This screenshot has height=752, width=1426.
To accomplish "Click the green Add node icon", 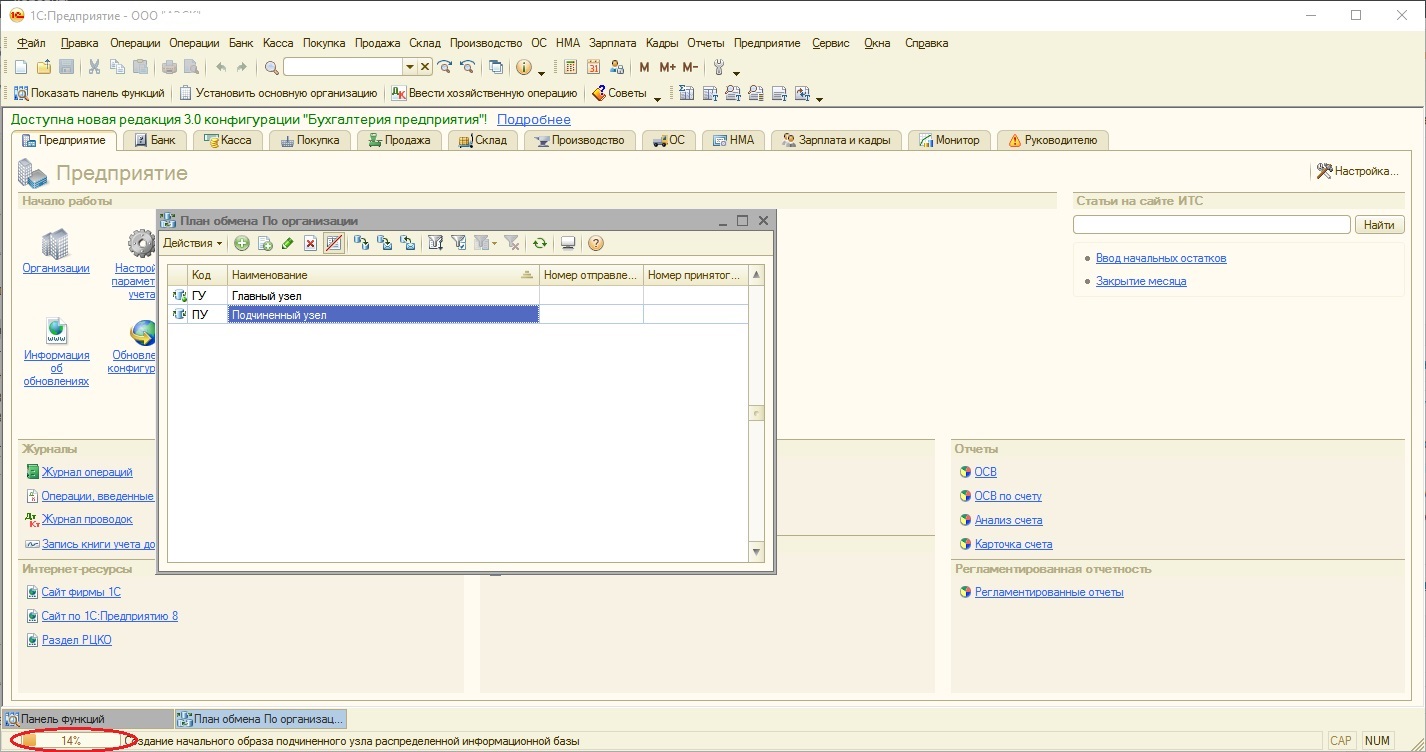I will (241, 243).
